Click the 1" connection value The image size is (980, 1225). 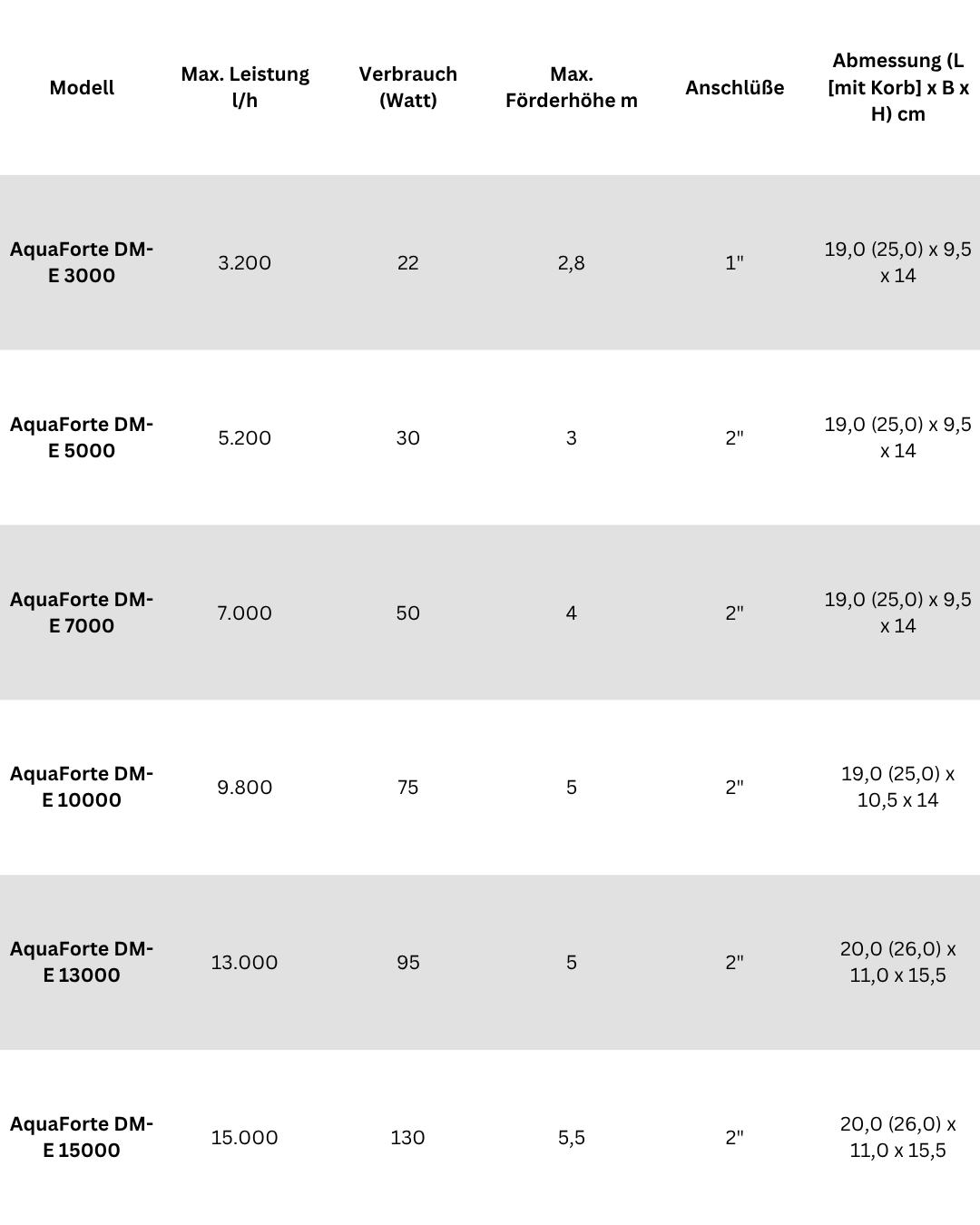(735, 263)
